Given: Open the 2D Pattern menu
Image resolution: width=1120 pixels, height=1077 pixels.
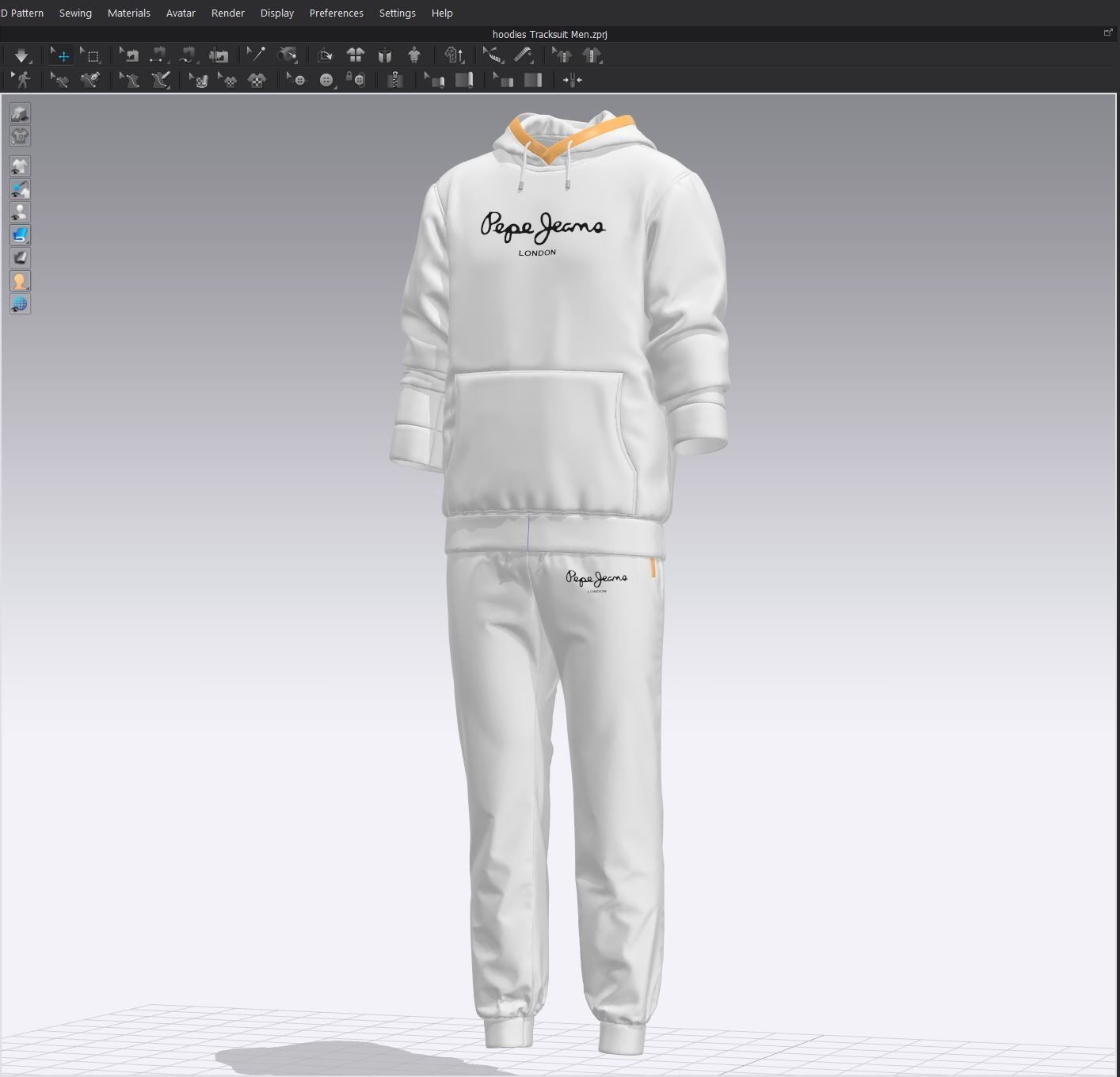Looking at the screenshot, I should click(22, 13).
